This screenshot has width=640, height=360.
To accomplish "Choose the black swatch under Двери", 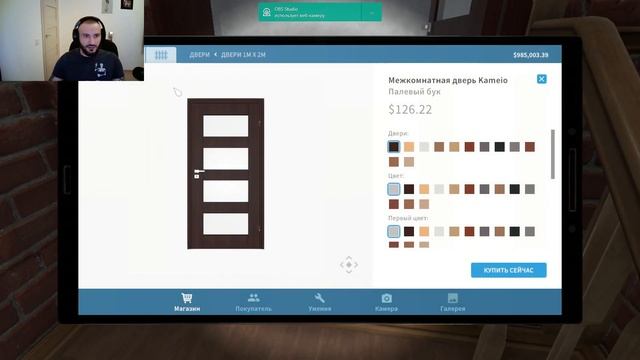I will 500,147.
